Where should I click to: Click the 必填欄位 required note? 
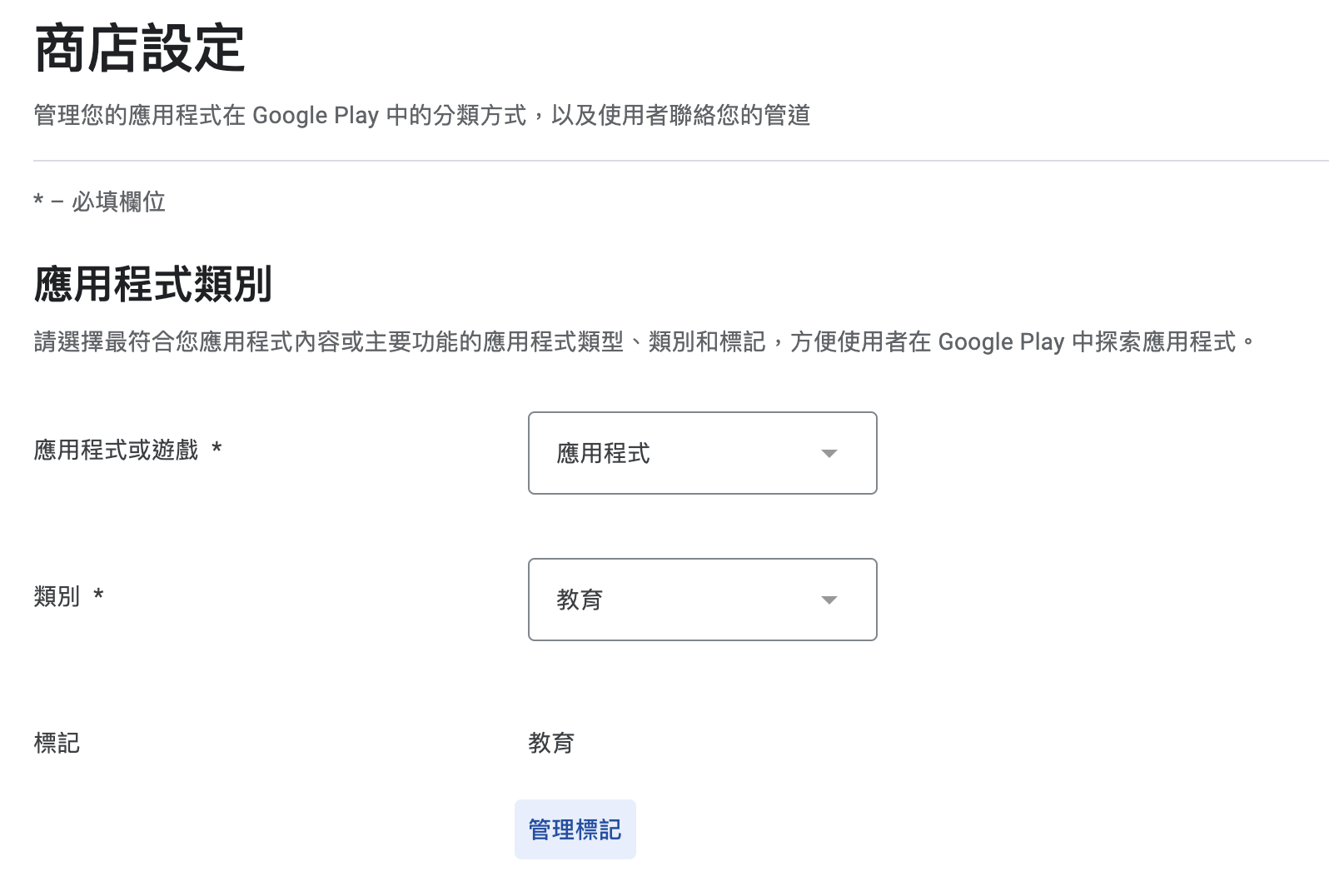click(118, 202)
